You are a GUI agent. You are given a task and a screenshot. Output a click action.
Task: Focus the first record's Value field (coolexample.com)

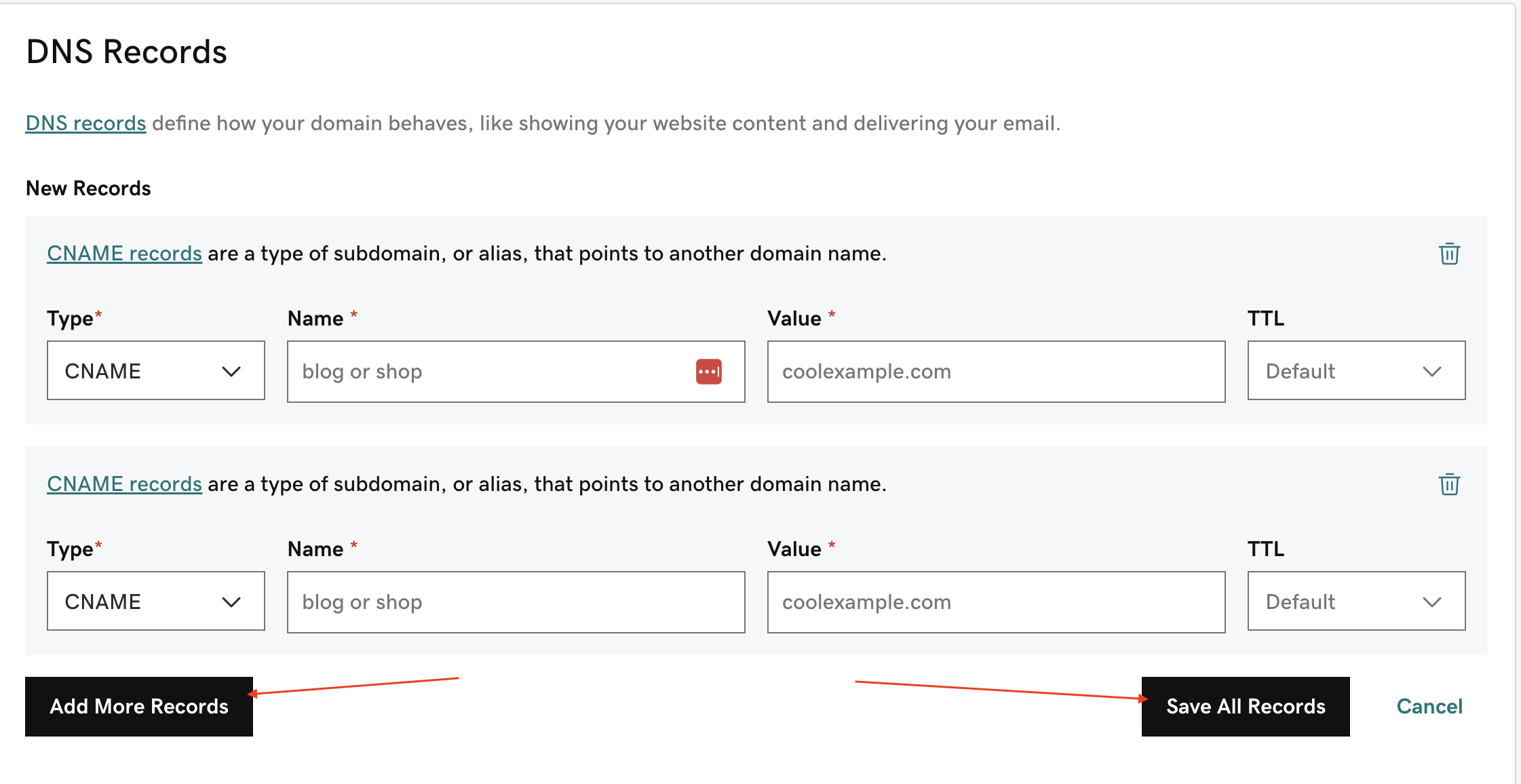(x=996, y=372)
